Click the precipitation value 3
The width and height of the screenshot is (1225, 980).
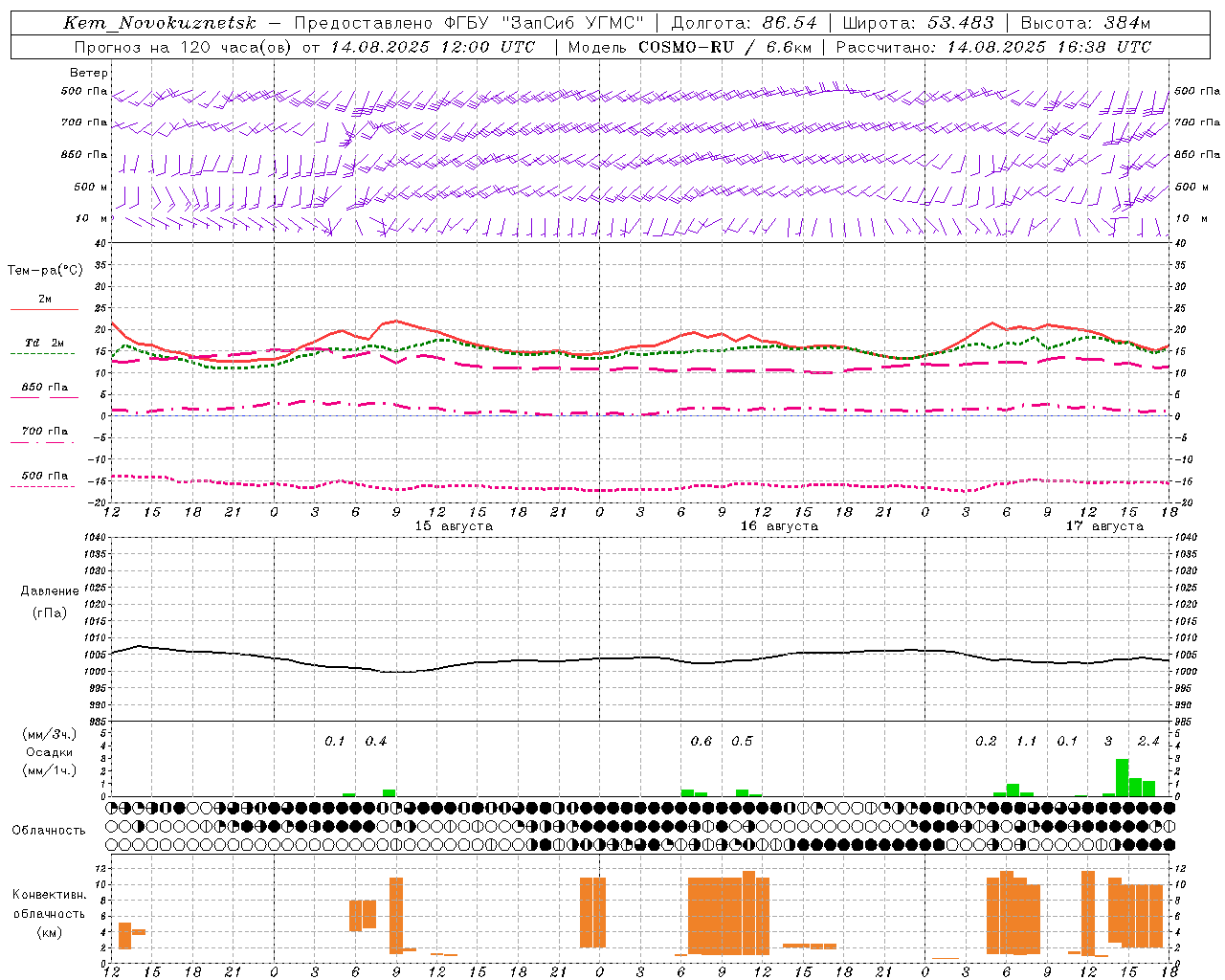coord(1108,741)
